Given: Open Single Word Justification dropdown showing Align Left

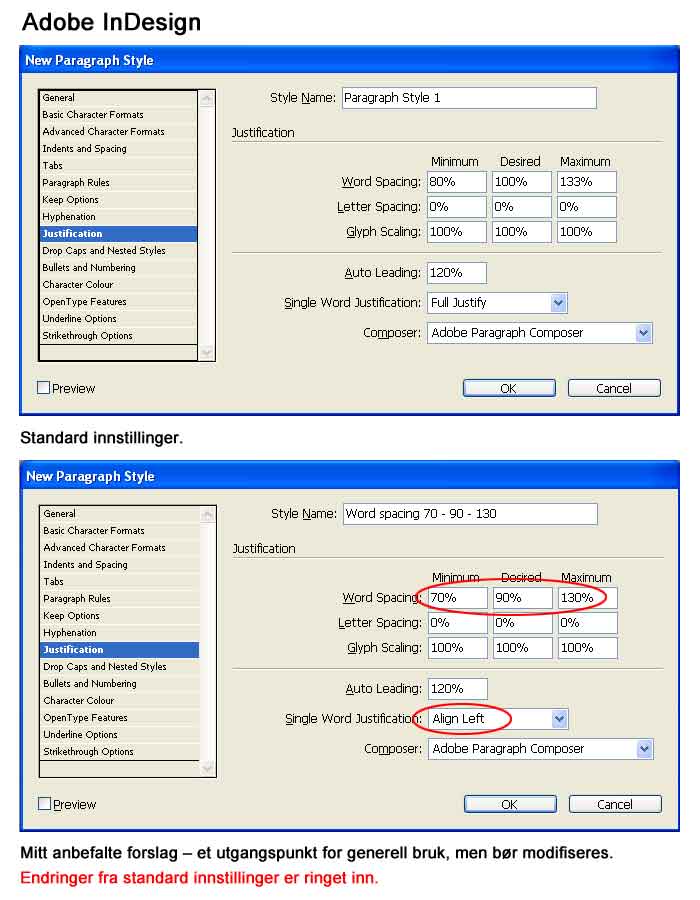Looking at the screenshot, I should [x=498, y=719].
